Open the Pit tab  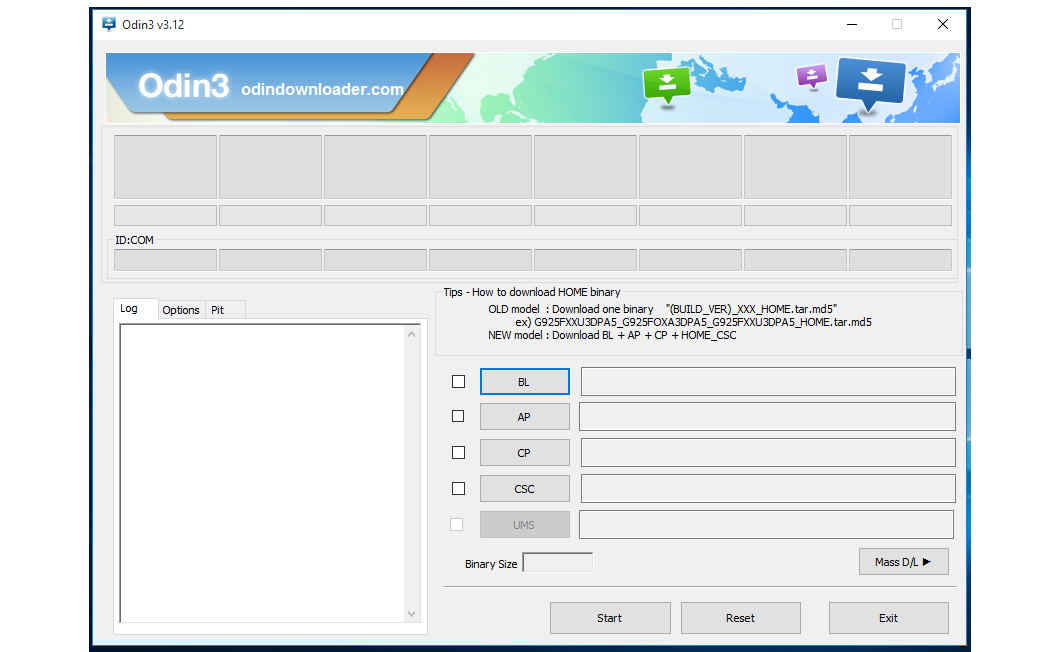click(x=218, y=310)
